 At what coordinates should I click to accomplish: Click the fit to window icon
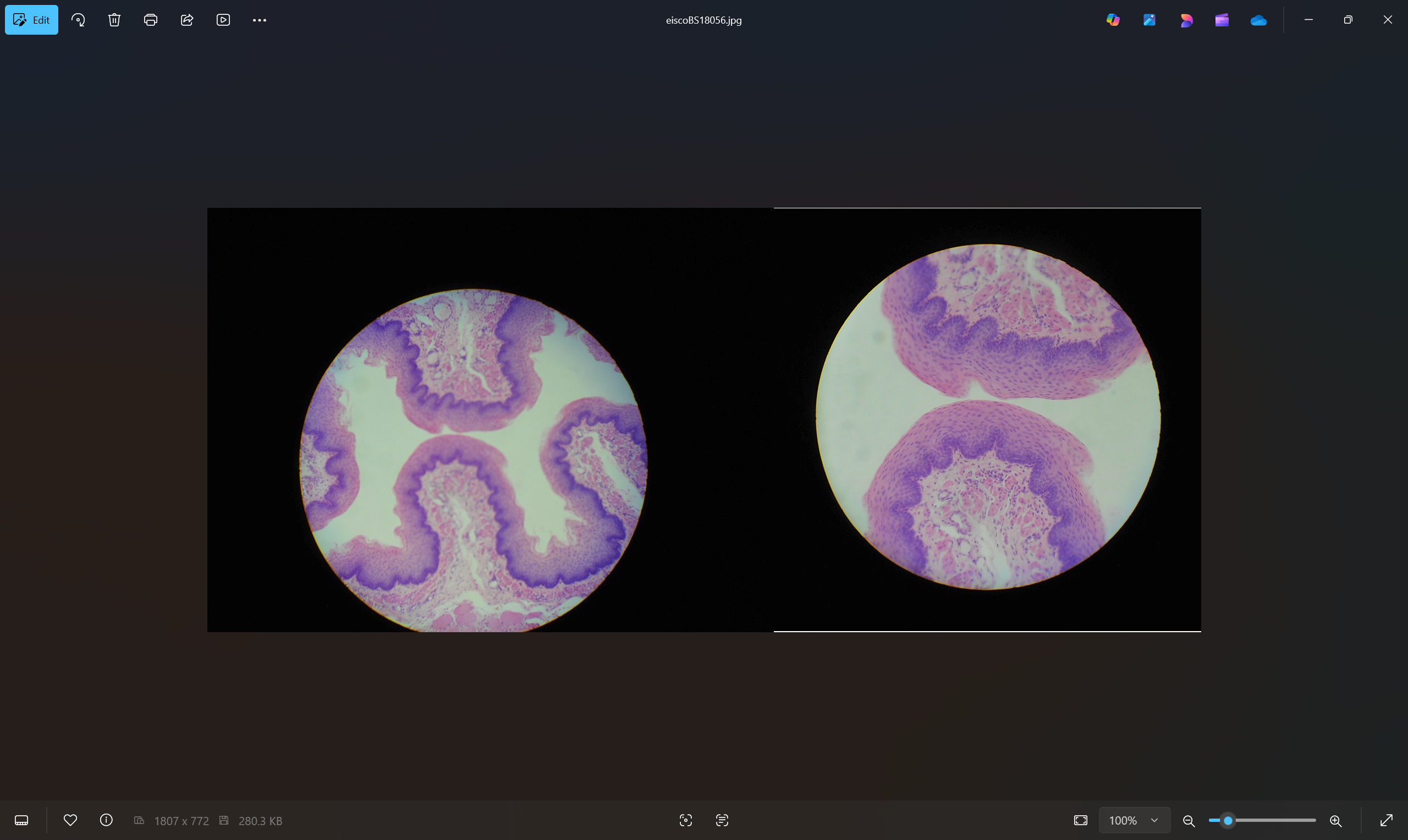click(1081, 820)
